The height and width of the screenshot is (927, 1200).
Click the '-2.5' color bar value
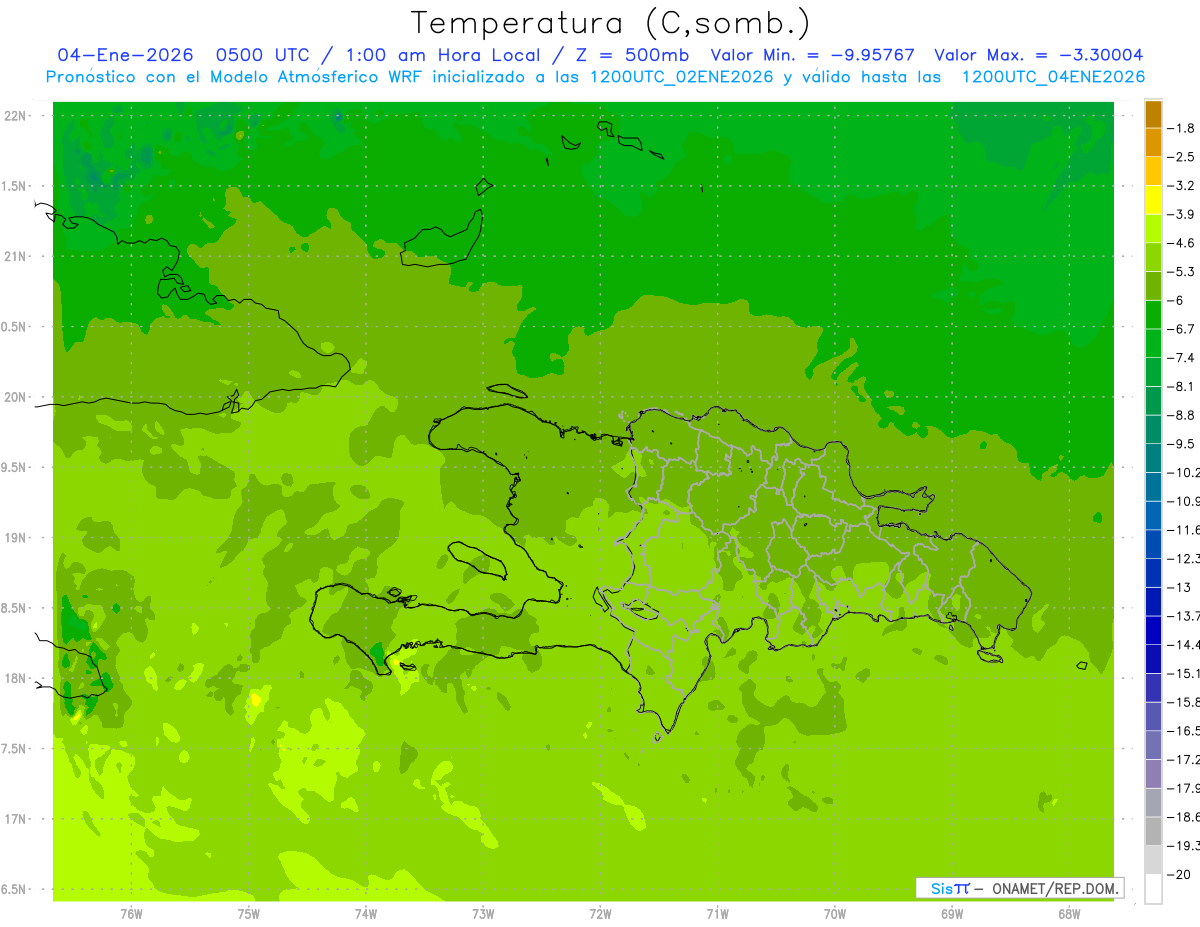(x=1182, y=157)
